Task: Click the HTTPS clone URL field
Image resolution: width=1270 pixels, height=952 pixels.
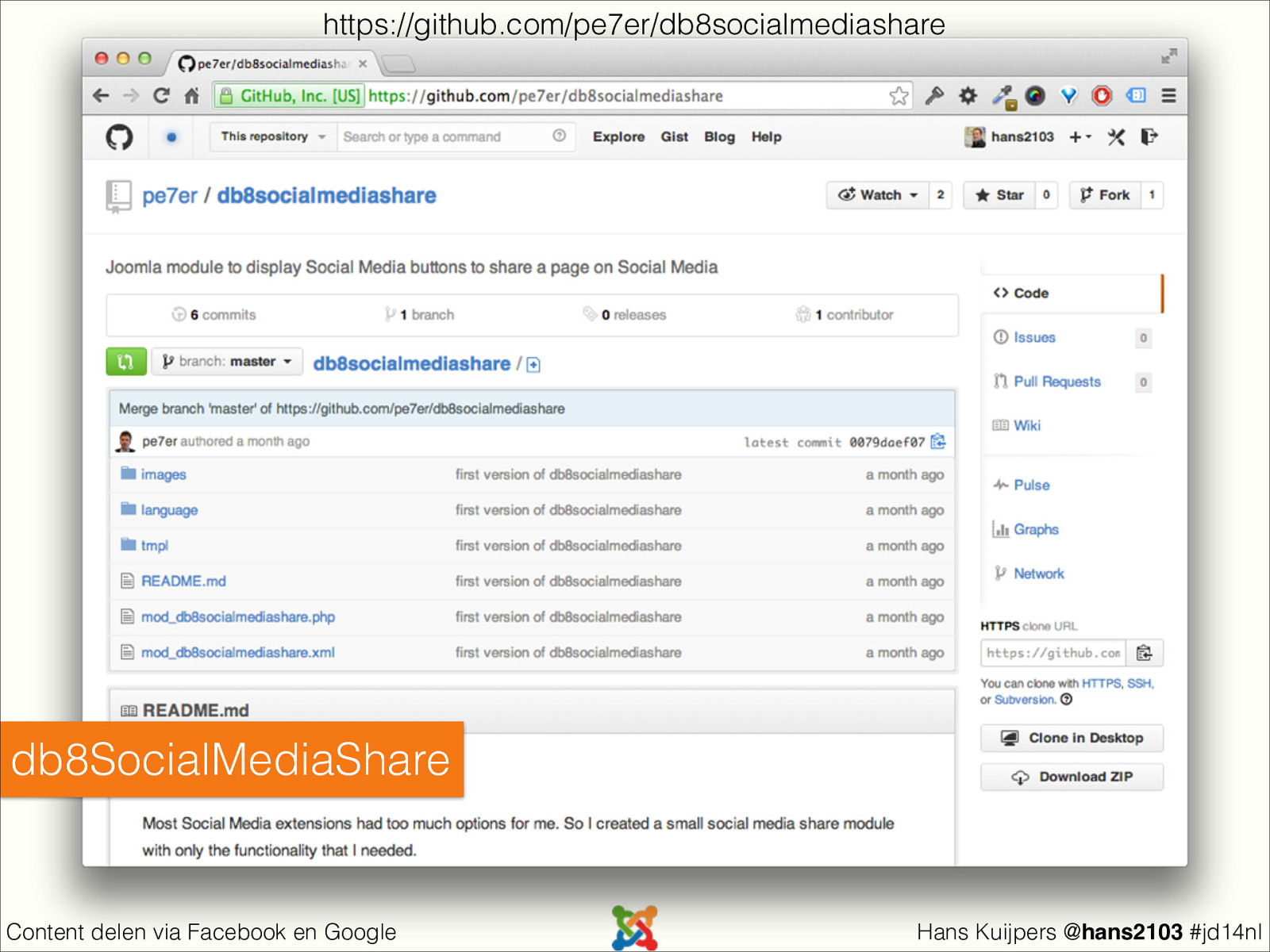Action: coord(1053,653)
